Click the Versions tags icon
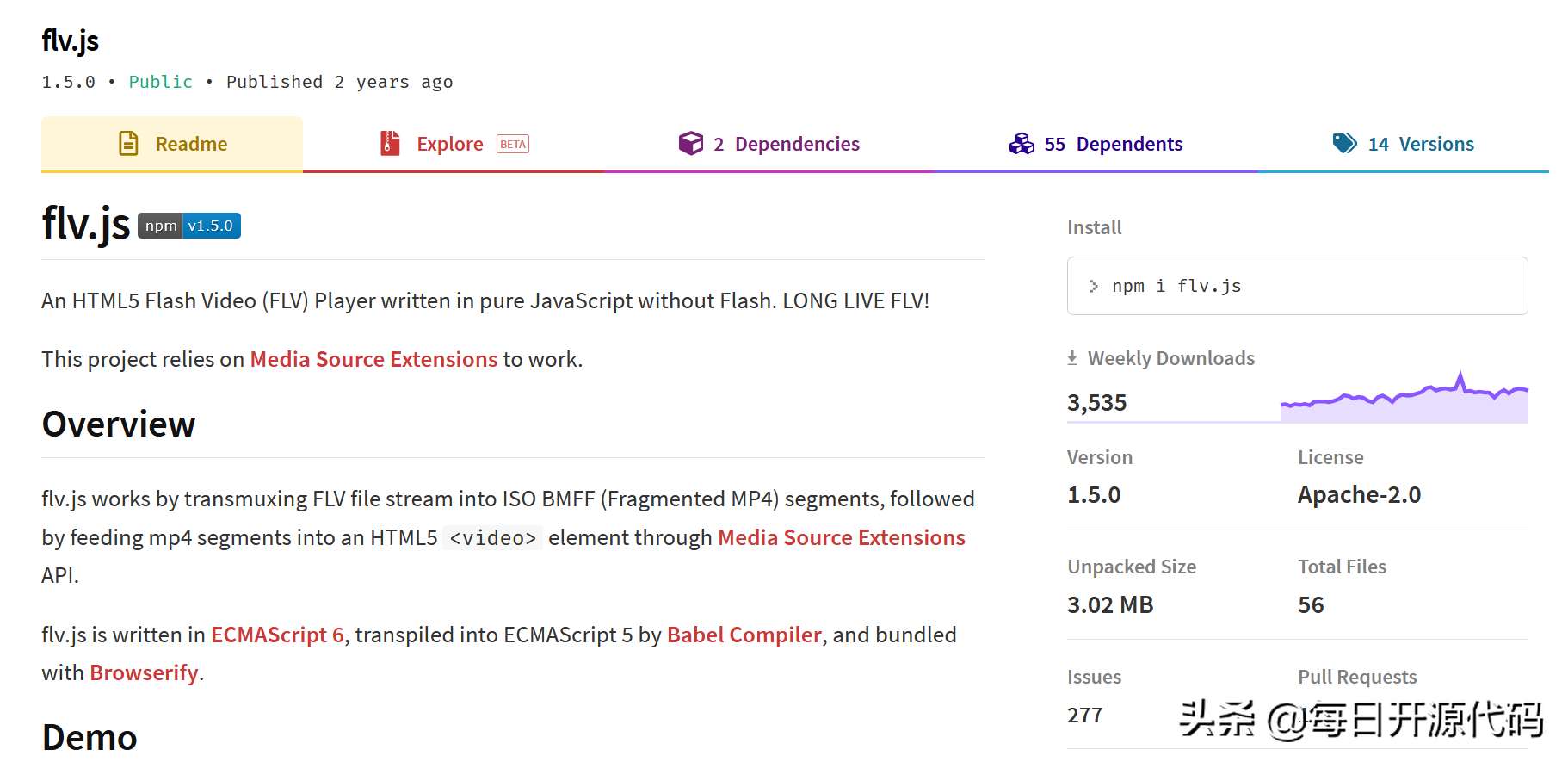Viewport: 1568px width, 762px height. (x=1344, y=144)
